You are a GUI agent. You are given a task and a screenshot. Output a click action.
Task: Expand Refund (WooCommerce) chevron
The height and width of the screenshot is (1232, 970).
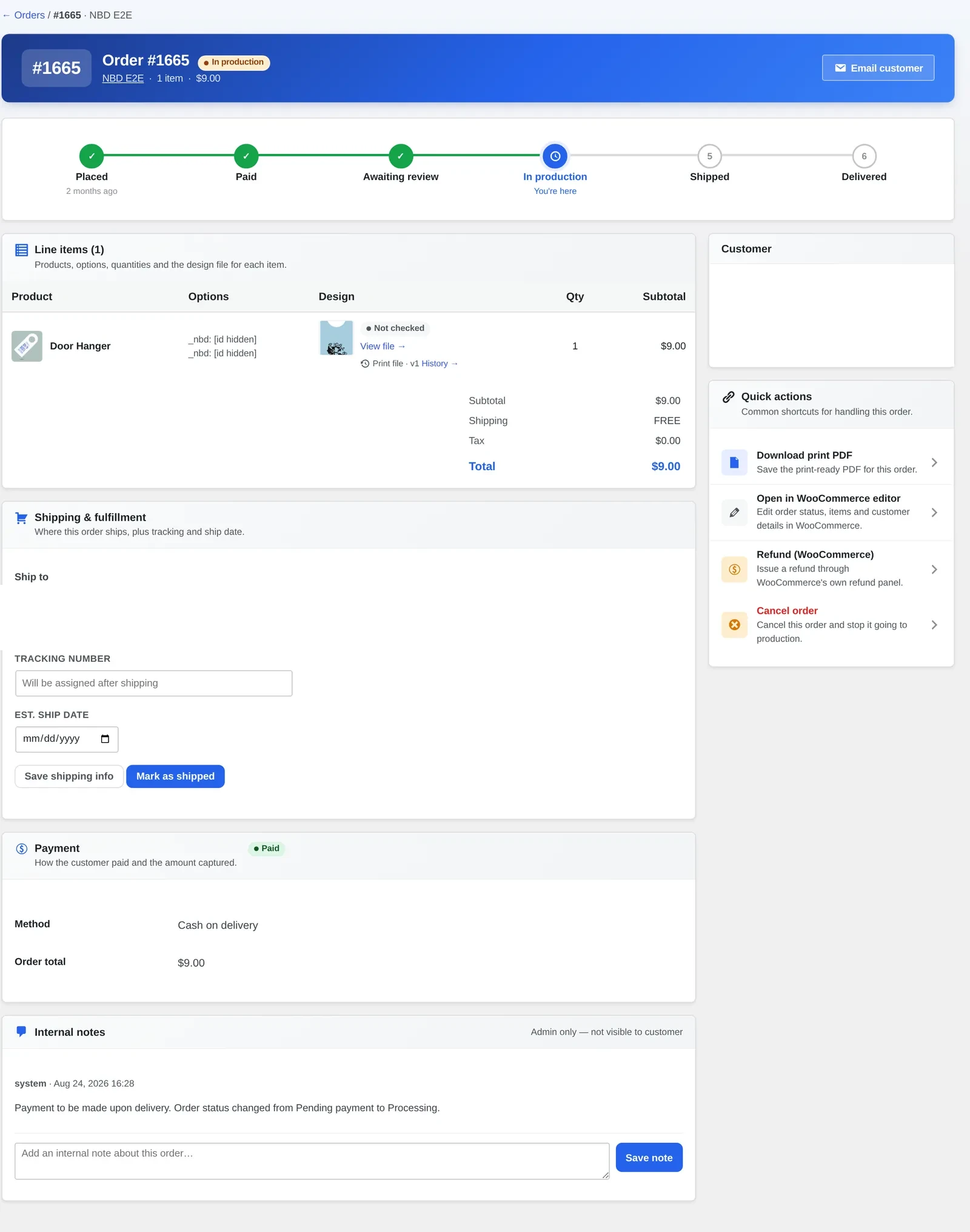934,569
